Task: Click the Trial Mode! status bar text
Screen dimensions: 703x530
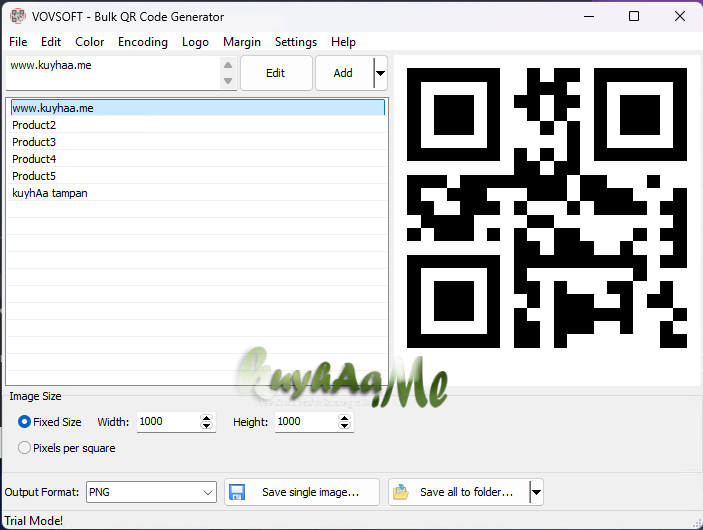Action: [x=34, y=521]
